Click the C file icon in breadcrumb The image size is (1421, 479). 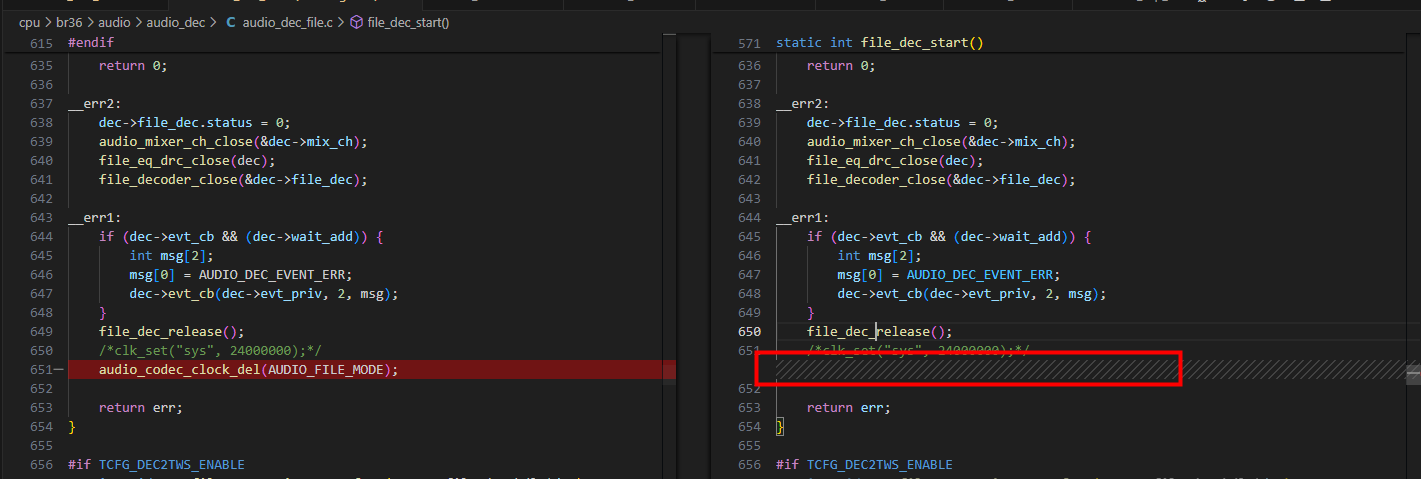[232, 22]
